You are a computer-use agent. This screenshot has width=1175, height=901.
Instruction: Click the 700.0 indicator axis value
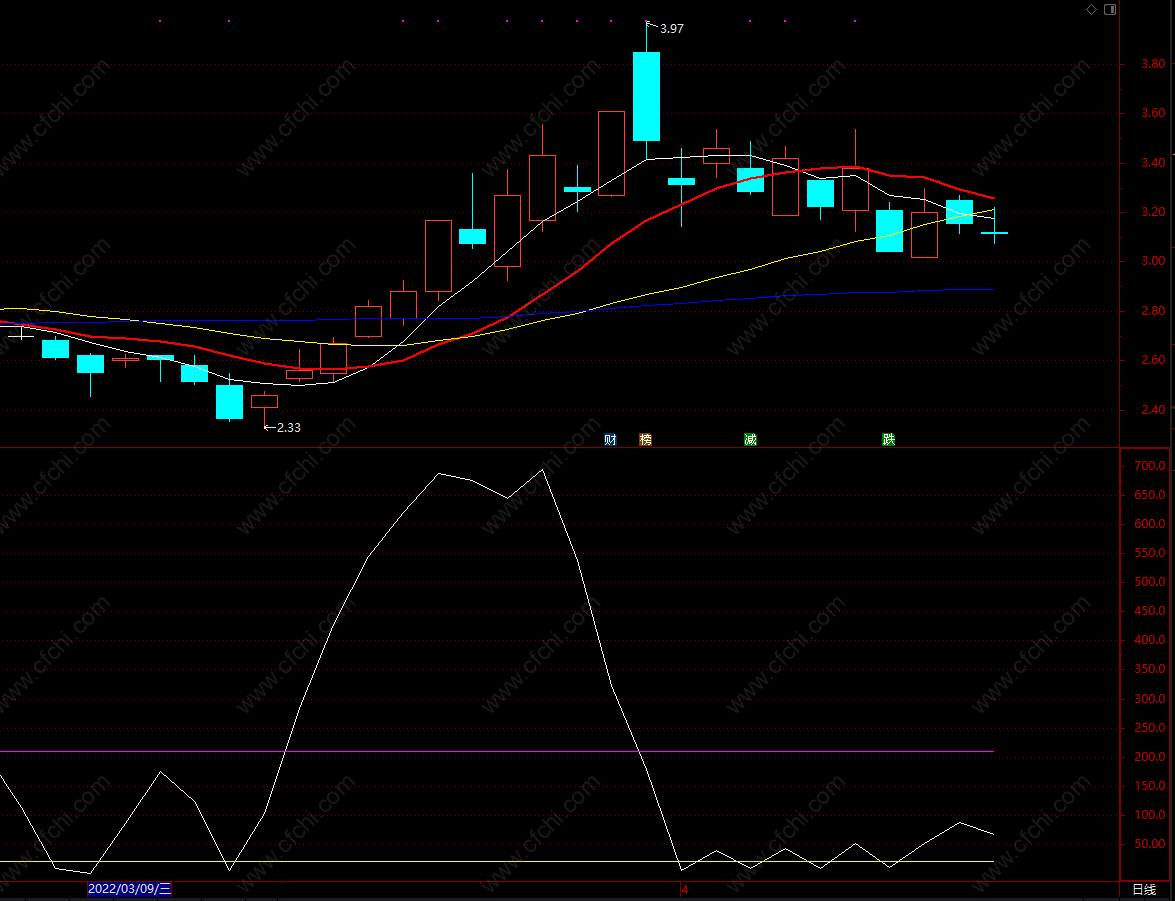1150,465
